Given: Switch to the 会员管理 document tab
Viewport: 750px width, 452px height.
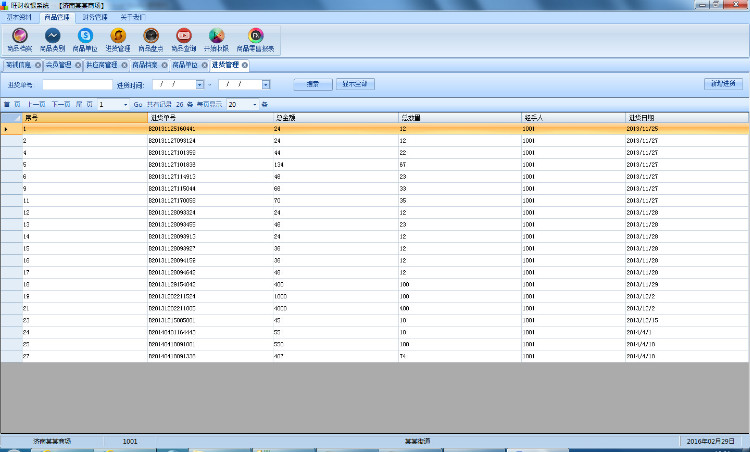Looking at the screenshot, I should [x=59, y=65].
